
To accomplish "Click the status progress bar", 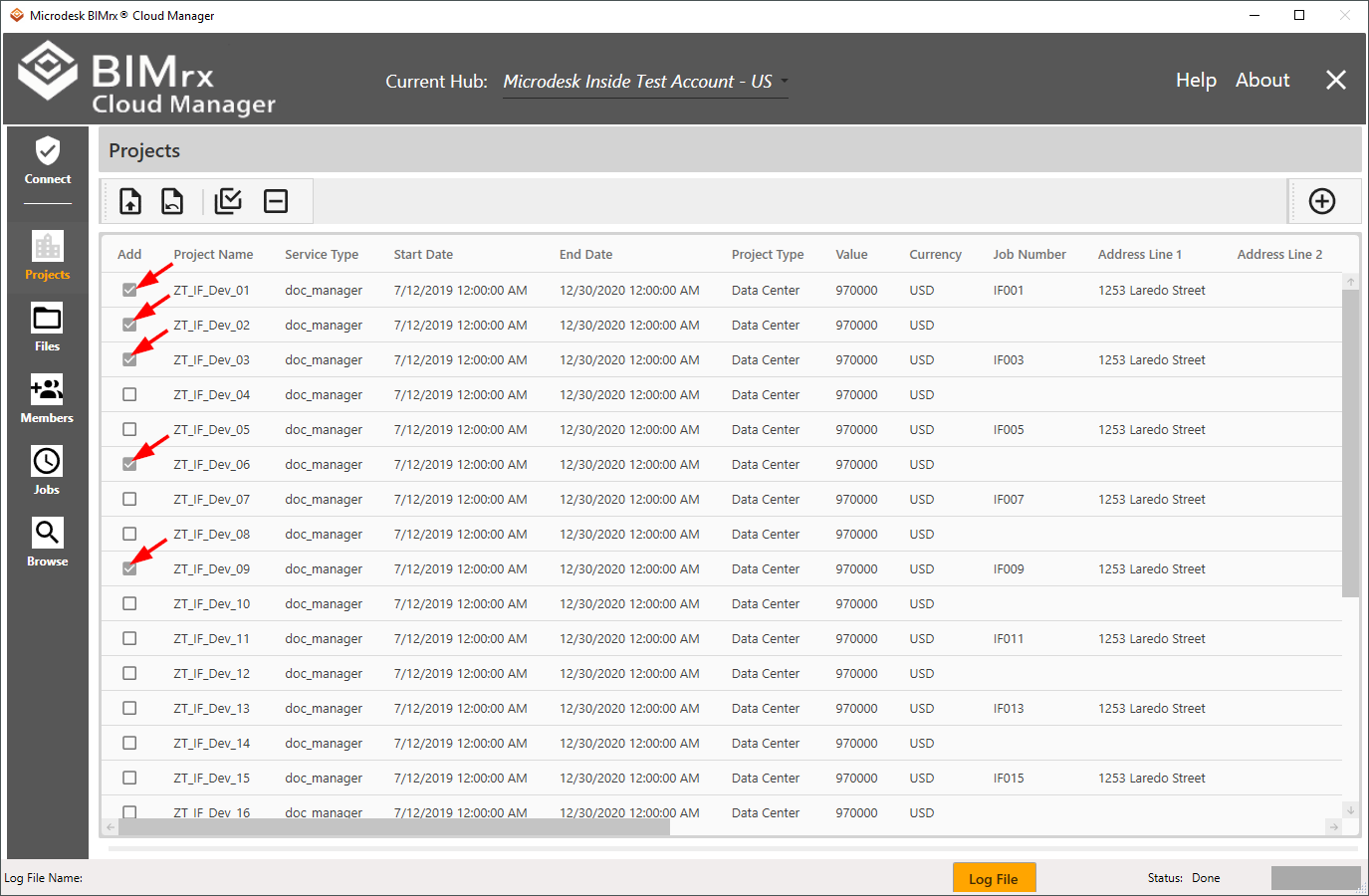I will tap(1315, 878).
